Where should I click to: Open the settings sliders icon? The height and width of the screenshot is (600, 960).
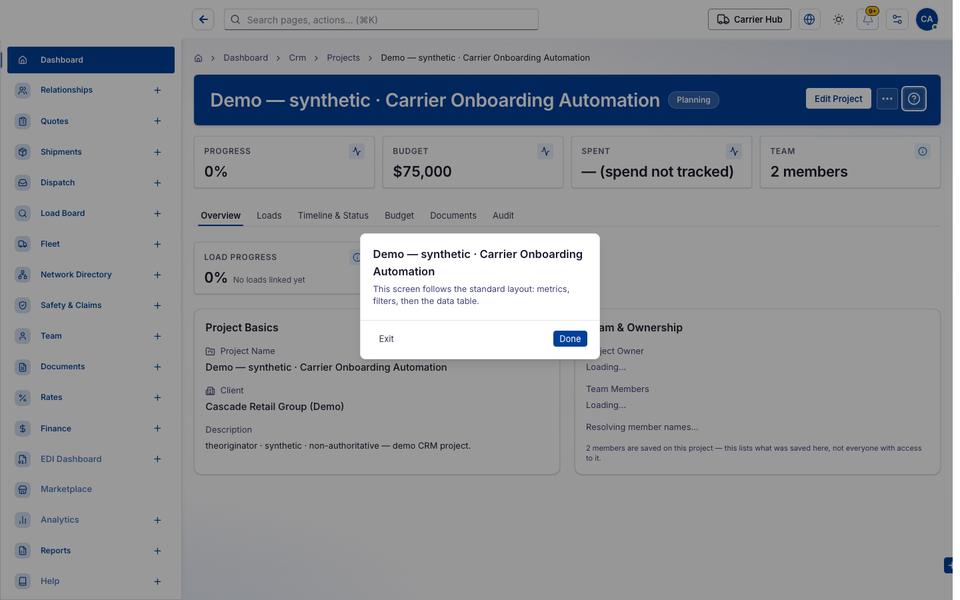897,20
